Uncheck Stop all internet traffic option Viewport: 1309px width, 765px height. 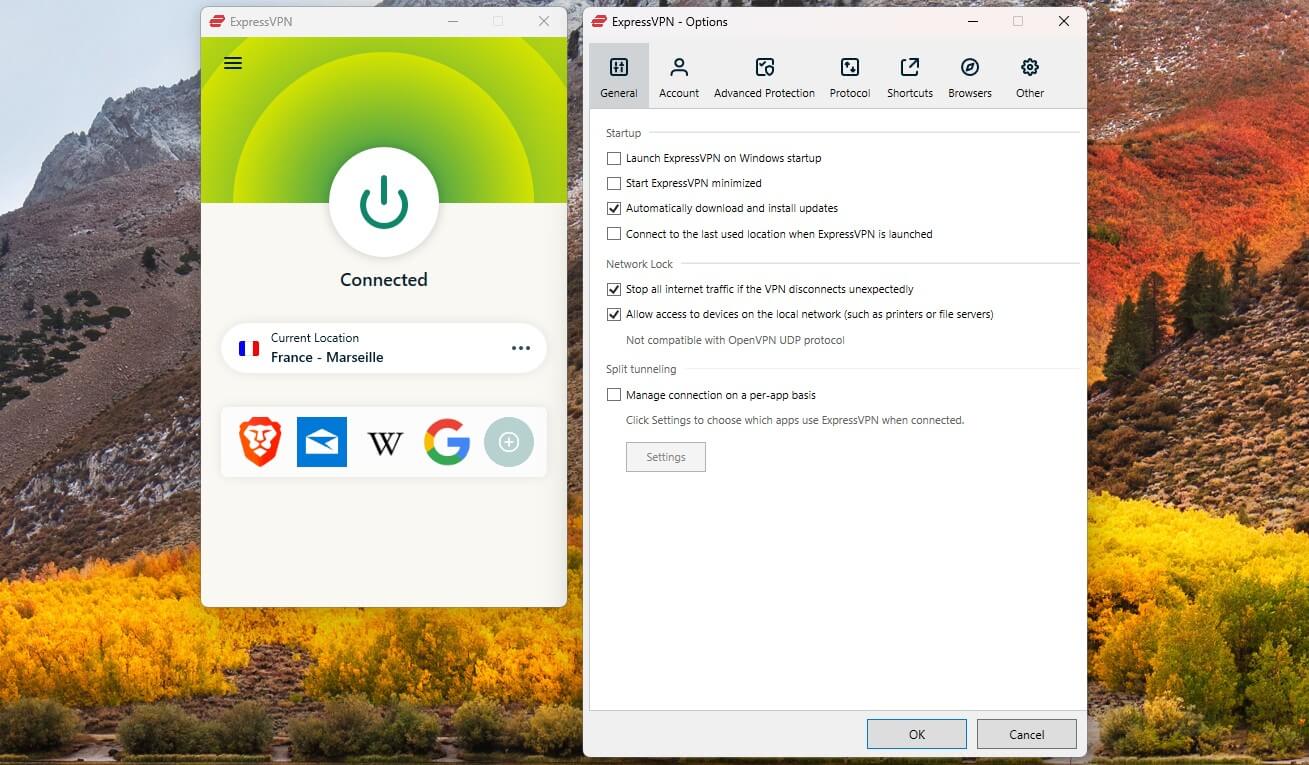click(x=614, y=289)
